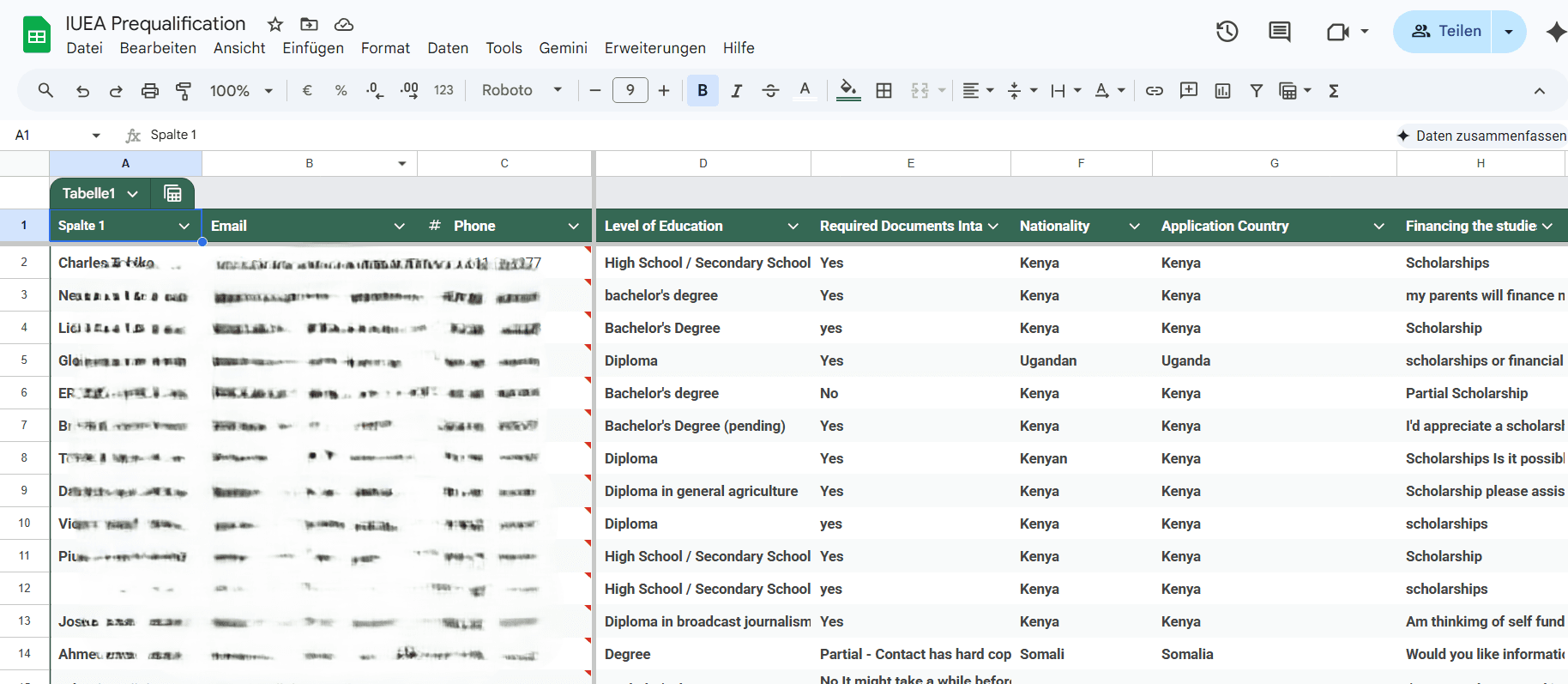Image resolution: width=1568 pixels, height=684 pixels.
Task: Open the Einfügen menu
Action: pyautogui.click(x=313, y=48)
